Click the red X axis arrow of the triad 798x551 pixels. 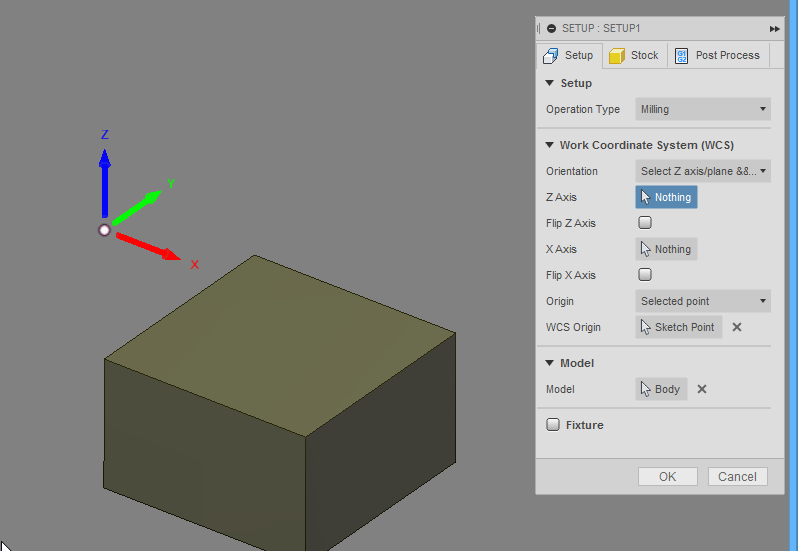click(x=148, y=246)
